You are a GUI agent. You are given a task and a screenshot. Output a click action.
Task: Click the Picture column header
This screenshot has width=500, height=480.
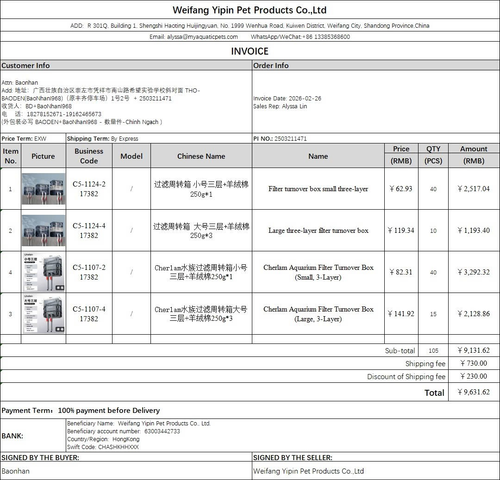click(x=43, y=156)
